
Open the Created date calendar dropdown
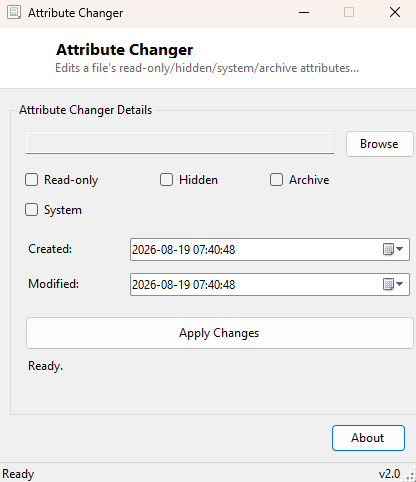coord(393,249)
